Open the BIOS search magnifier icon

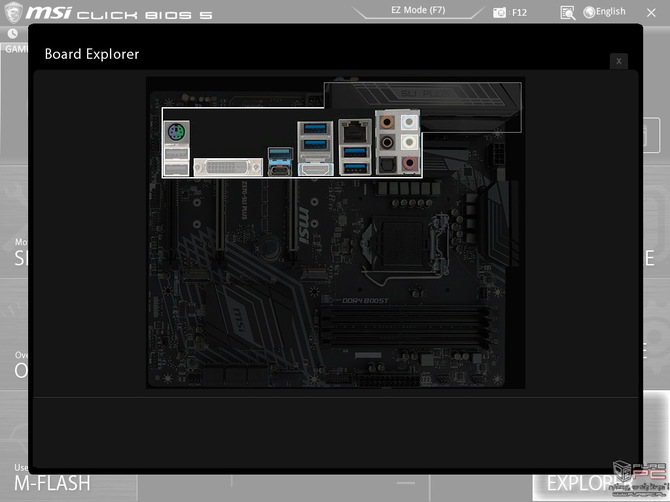[x=567, y=13]
